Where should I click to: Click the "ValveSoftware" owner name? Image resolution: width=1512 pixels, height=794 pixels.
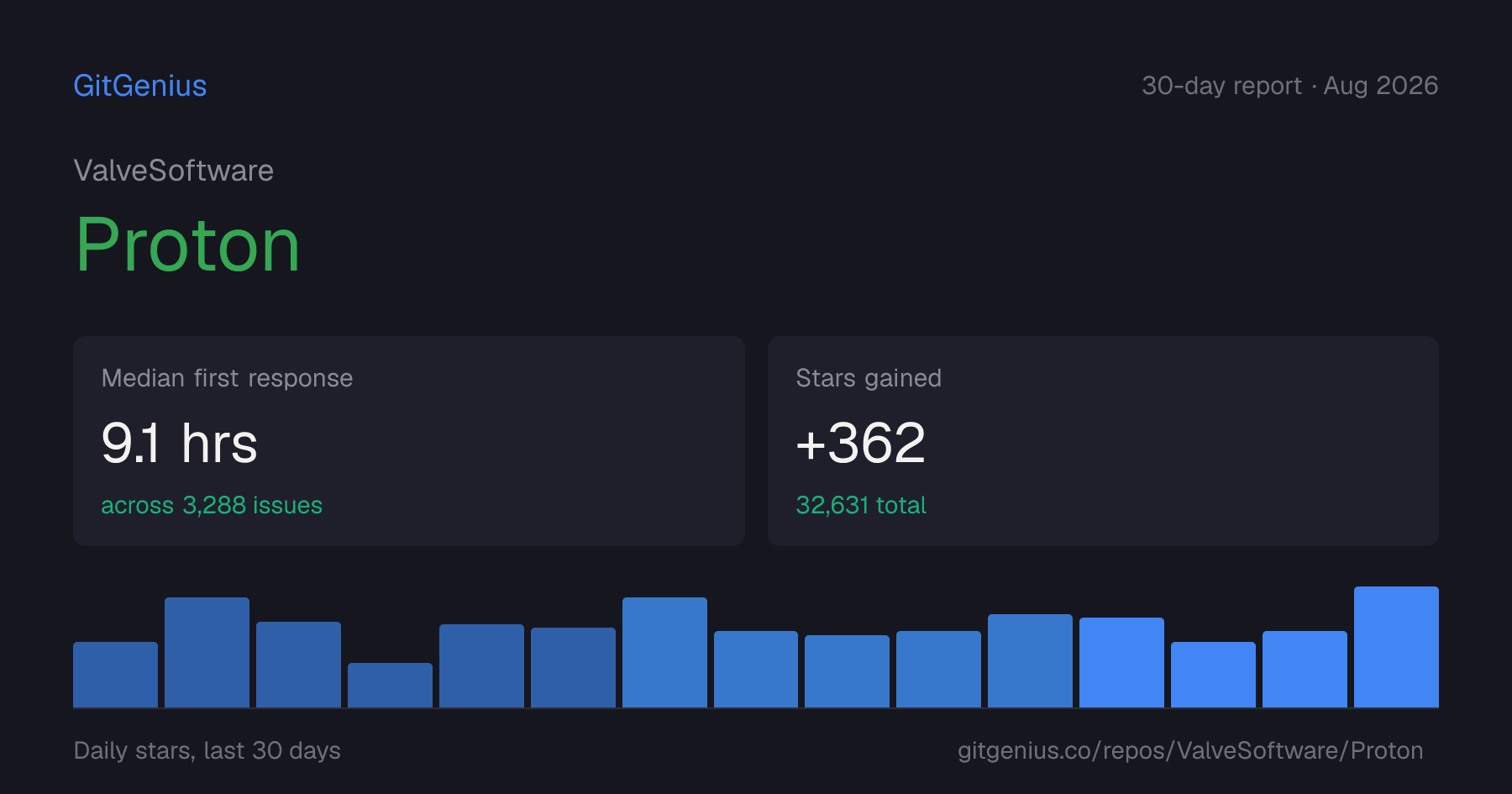(x=174, y=171)
